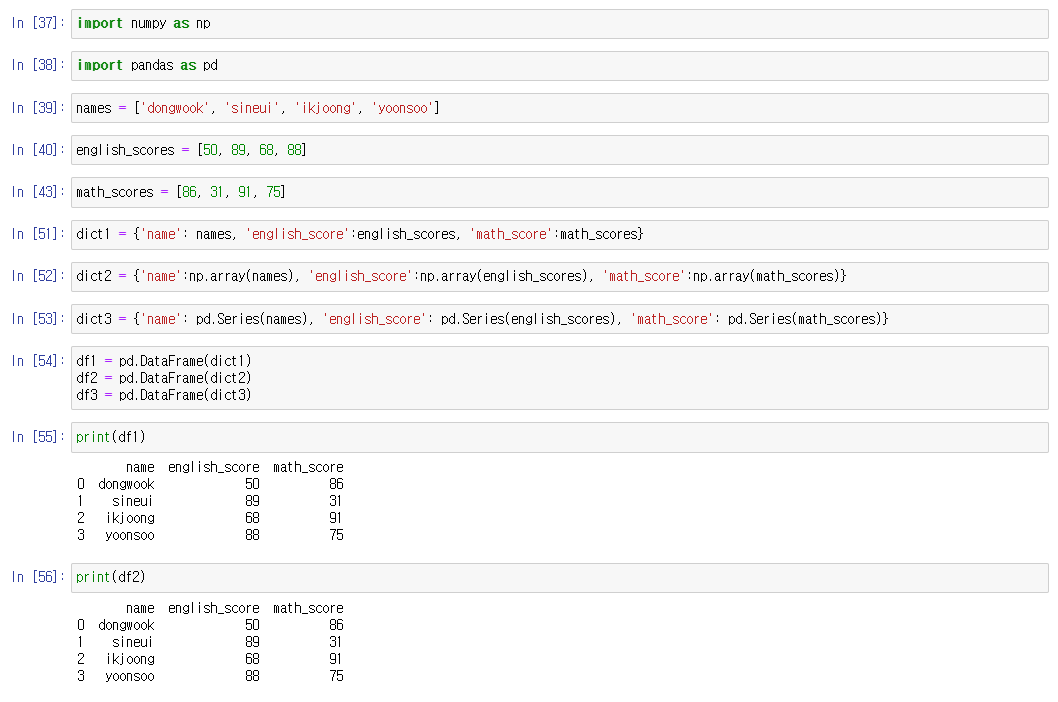Click the 'df2 = pd.DataFrame(dict2)' line

(x=163, y=378)
